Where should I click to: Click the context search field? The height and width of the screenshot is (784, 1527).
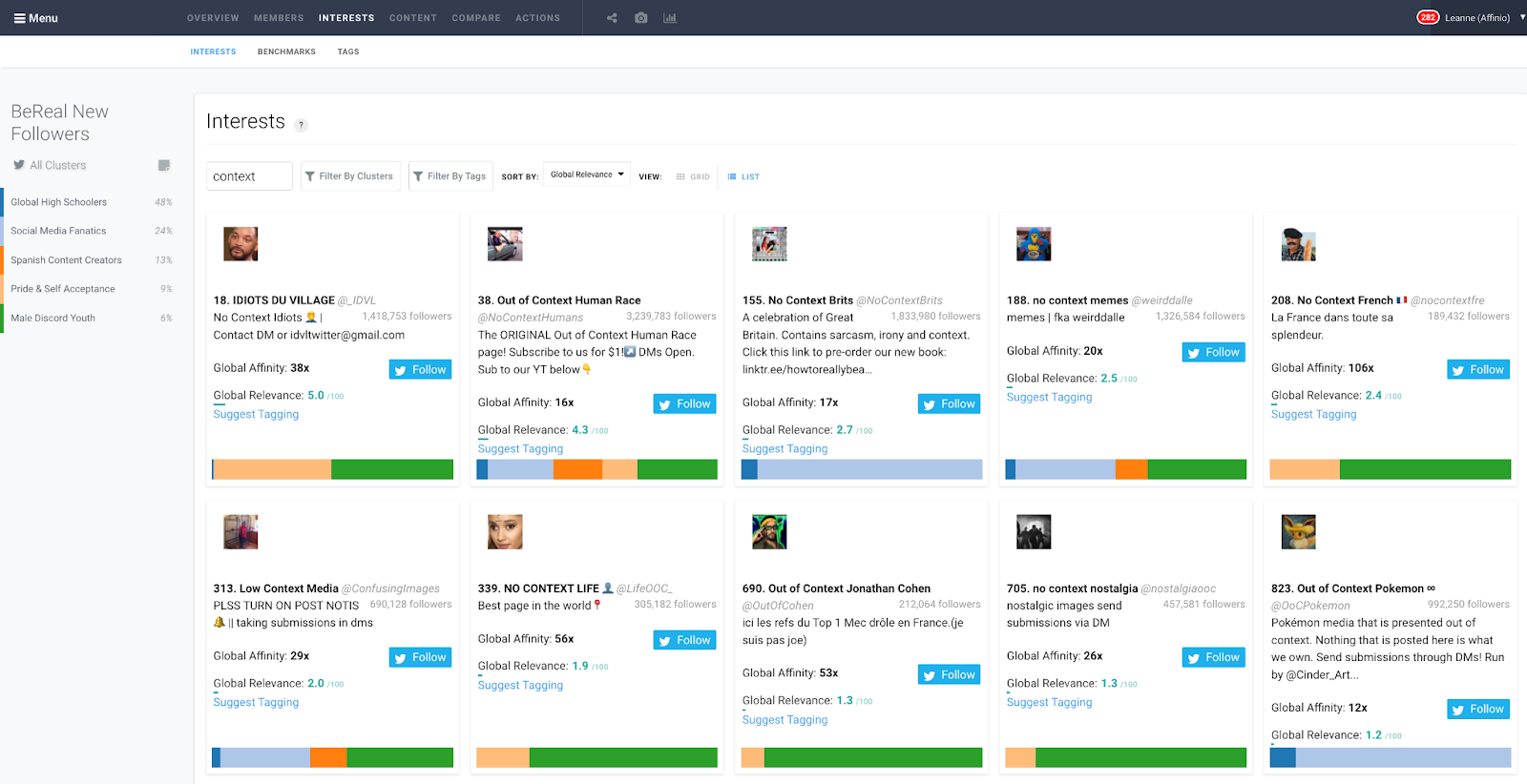(249, 176)
